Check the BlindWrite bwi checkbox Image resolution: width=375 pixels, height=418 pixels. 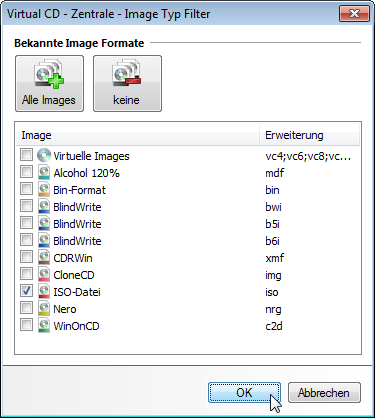26,206
